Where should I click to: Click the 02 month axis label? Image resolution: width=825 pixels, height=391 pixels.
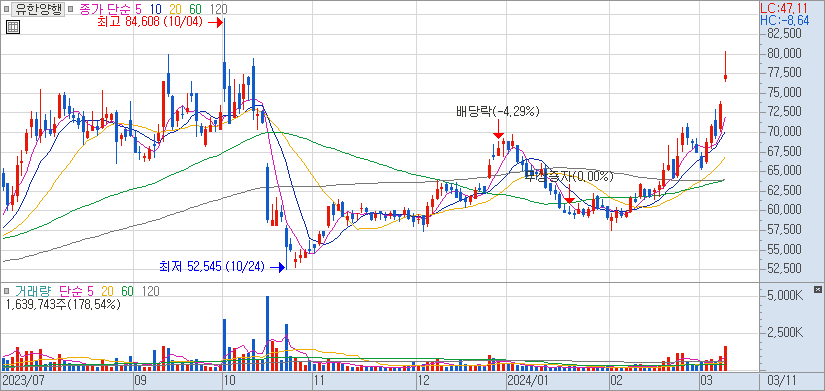click(616, 380)
